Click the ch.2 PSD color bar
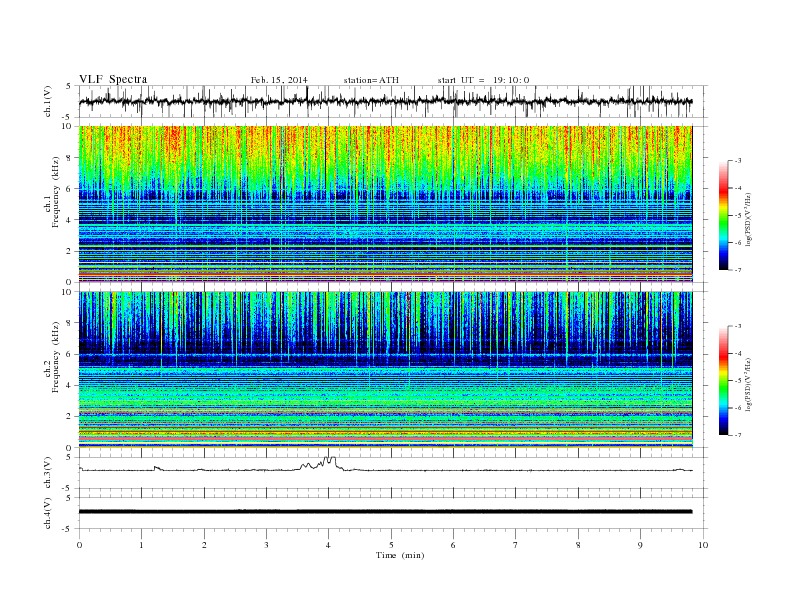The height and width of the screenshot is (612, 792). pos(723,380)
